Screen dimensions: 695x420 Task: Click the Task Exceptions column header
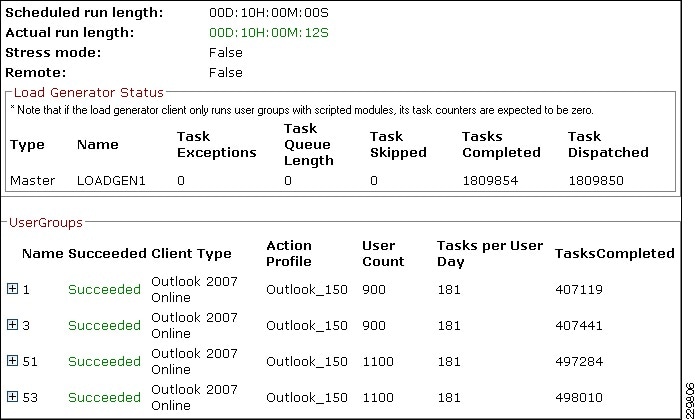tap(216, 144)
